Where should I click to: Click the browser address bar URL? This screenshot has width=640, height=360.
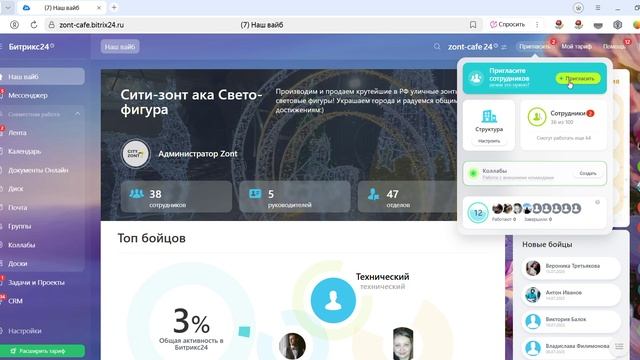[91, 25]
